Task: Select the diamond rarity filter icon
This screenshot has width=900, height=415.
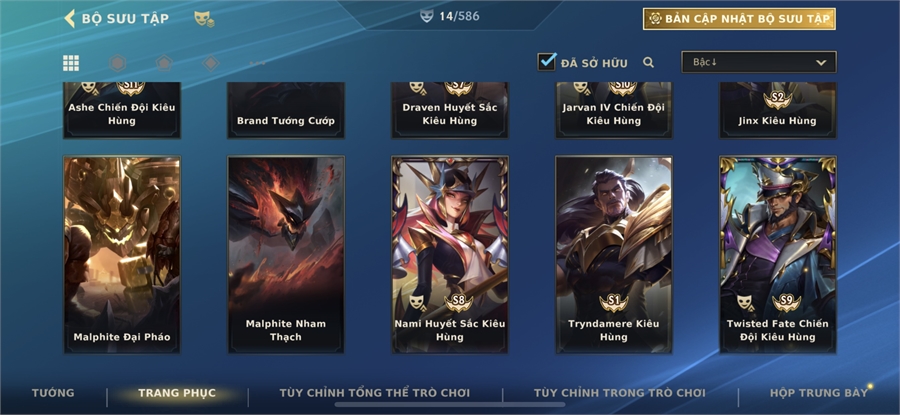Action: click(211, 63)
